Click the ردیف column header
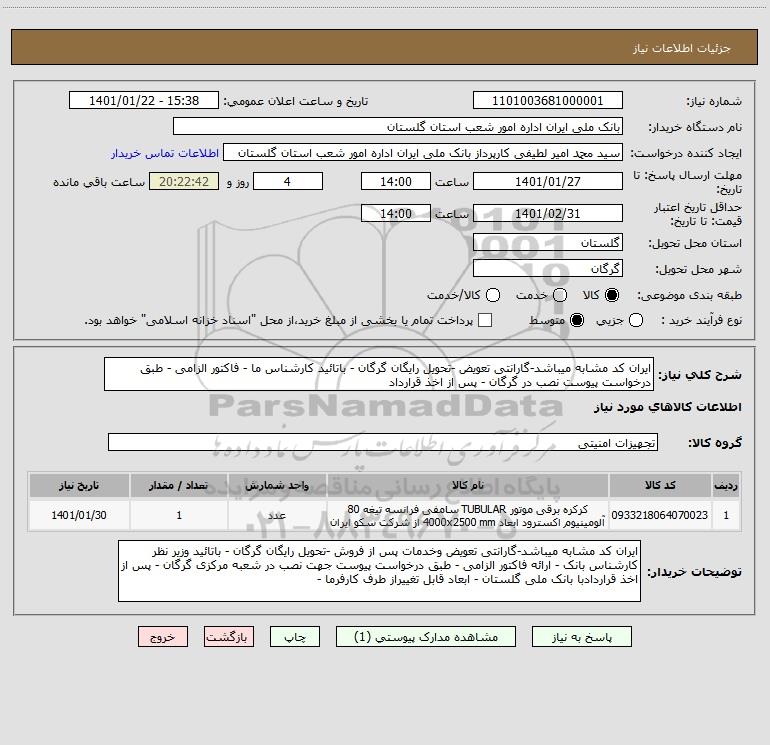This screenshot has height=745, width=770. click(x=726, y=485)
